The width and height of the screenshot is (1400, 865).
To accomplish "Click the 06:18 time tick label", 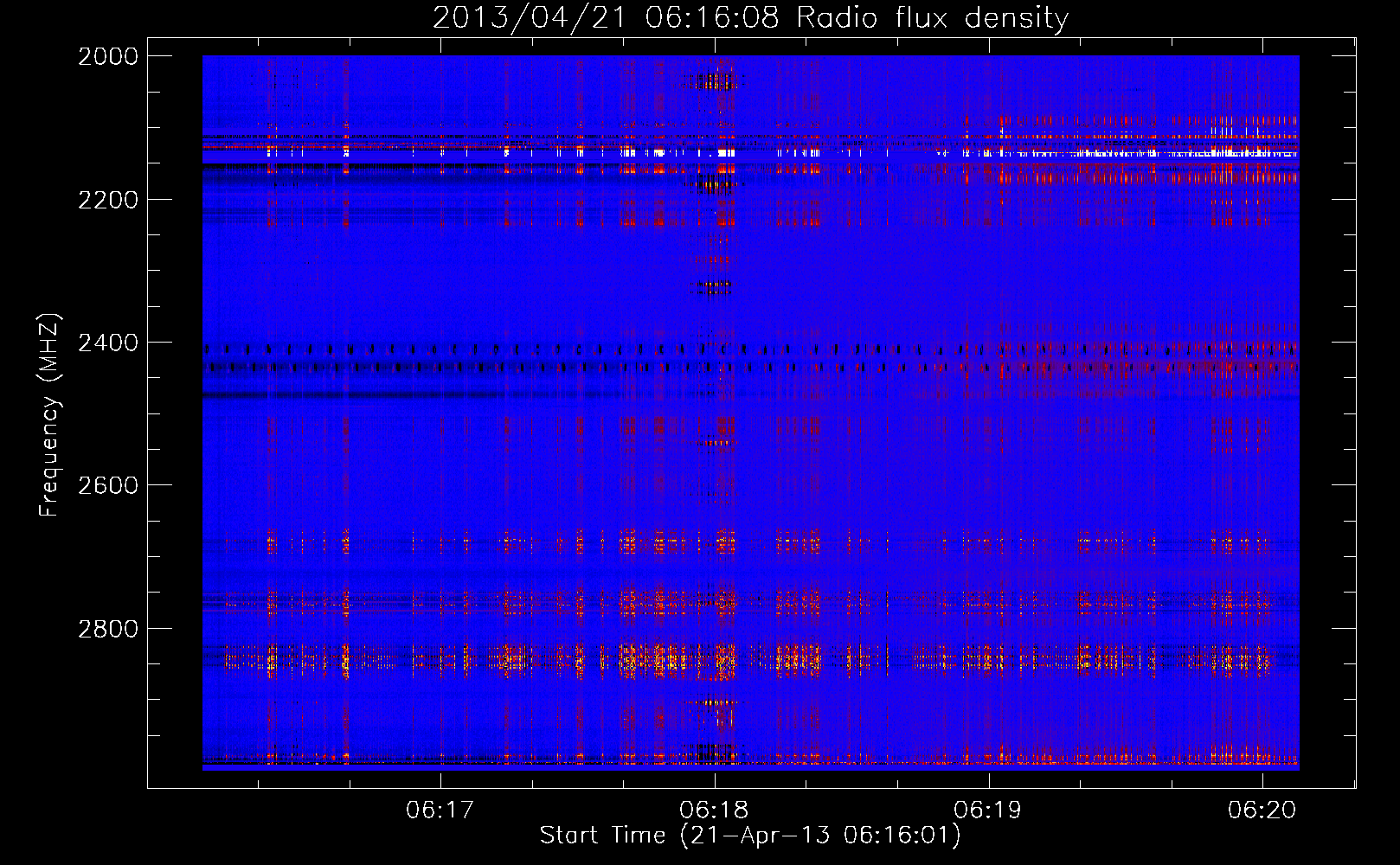I will [x=715, y=811].
